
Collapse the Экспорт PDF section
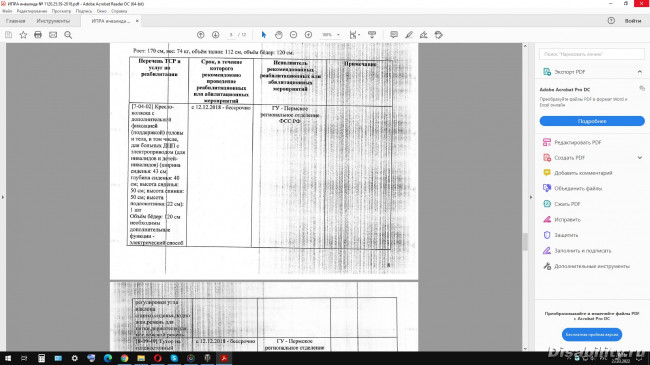(x=640, y=72)
